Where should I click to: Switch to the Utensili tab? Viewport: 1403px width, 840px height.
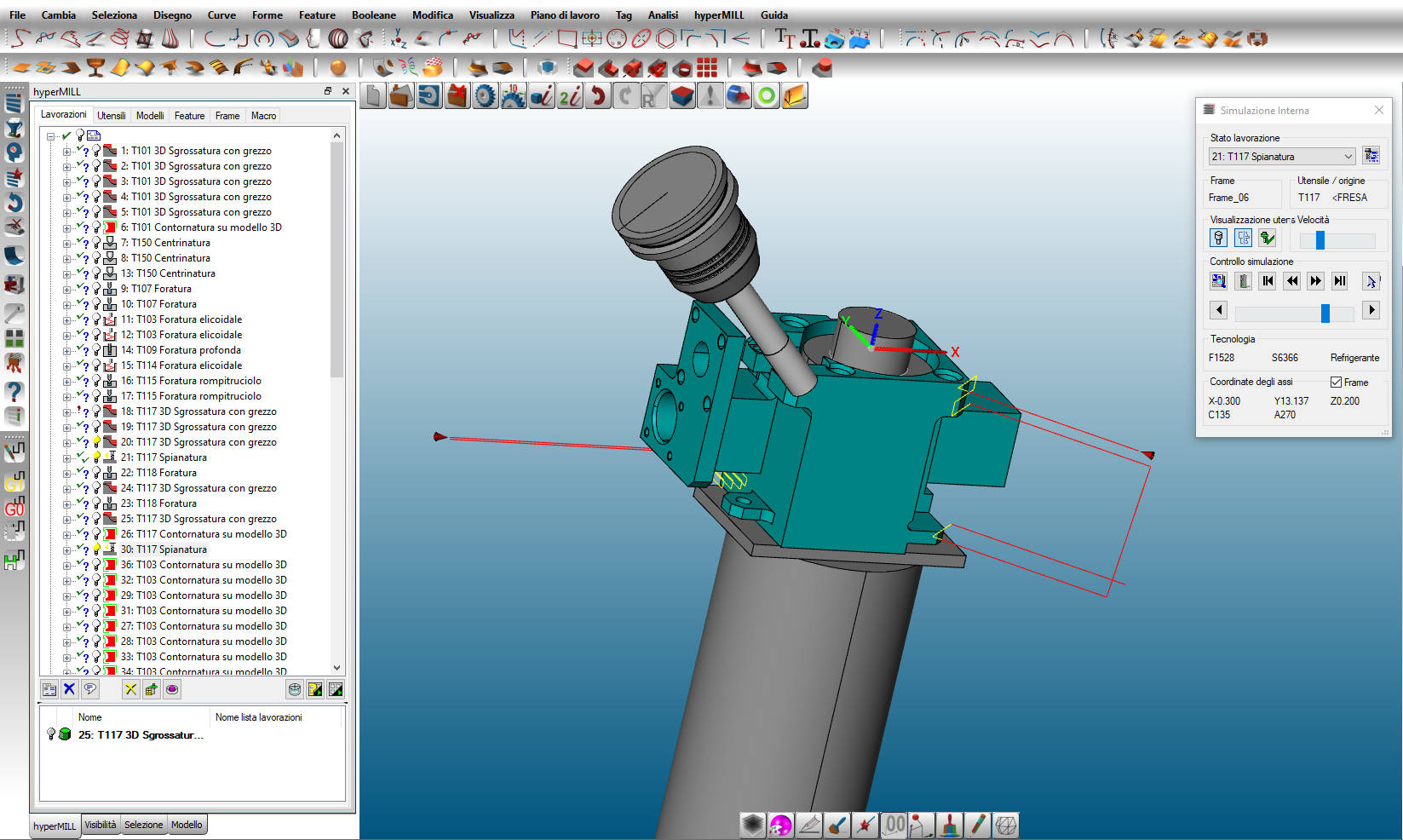pyautogui.click(x=111, y=116)
